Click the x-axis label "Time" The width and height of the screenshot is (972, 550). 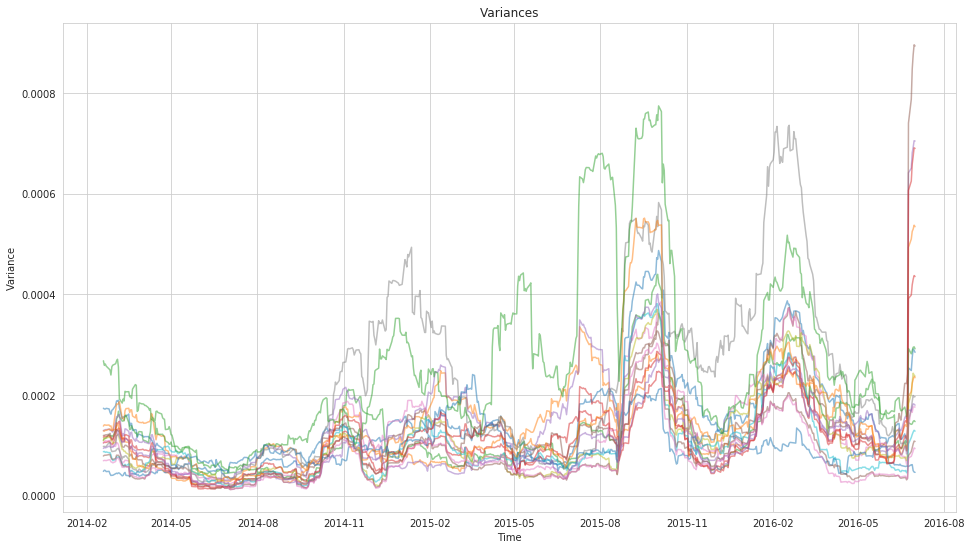click(510, 538)
